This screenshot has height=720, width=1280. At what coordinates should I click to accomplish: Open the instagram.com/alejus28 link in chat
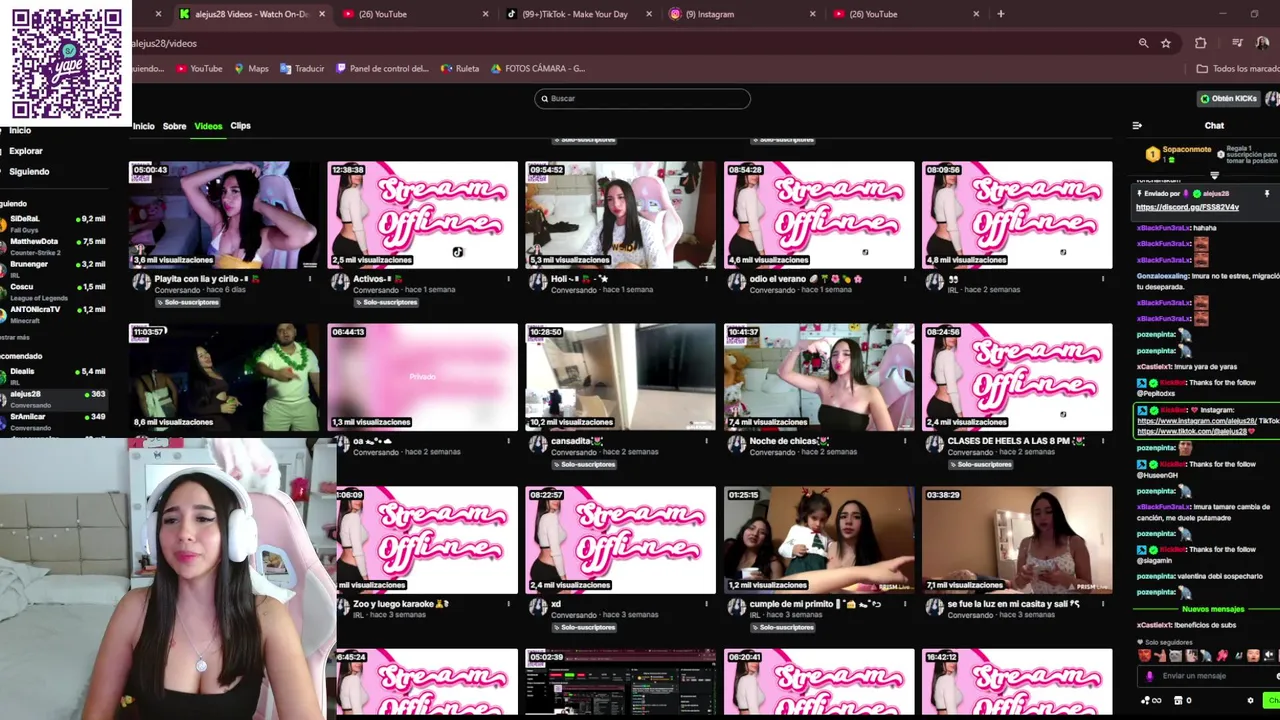click(1196, 421)
